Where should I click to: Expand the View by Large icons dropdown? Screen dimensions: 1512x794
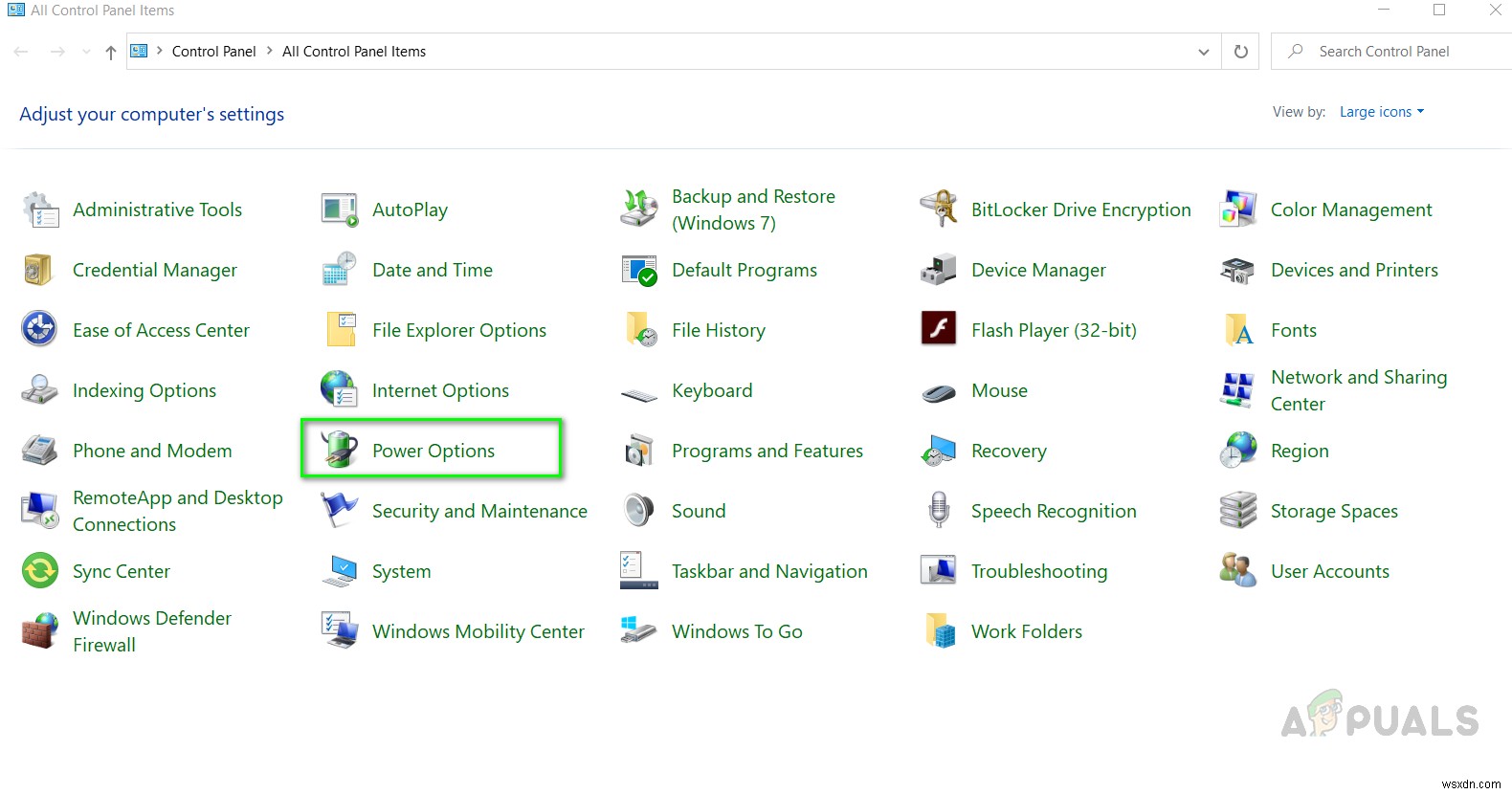click(x=1382, y=112)
